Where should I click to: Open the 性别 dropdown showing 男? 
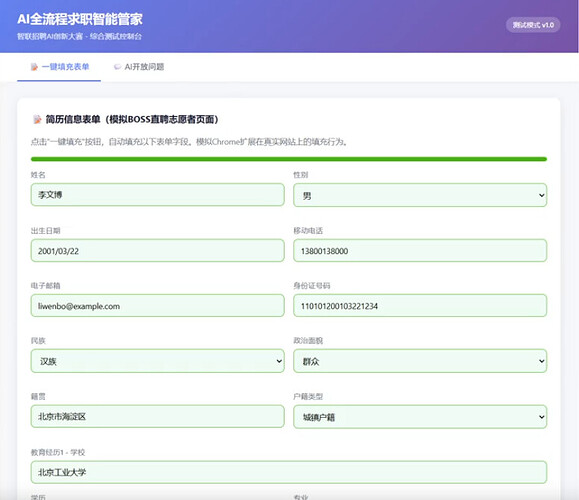pyautogui.click(x=420, y=195)
